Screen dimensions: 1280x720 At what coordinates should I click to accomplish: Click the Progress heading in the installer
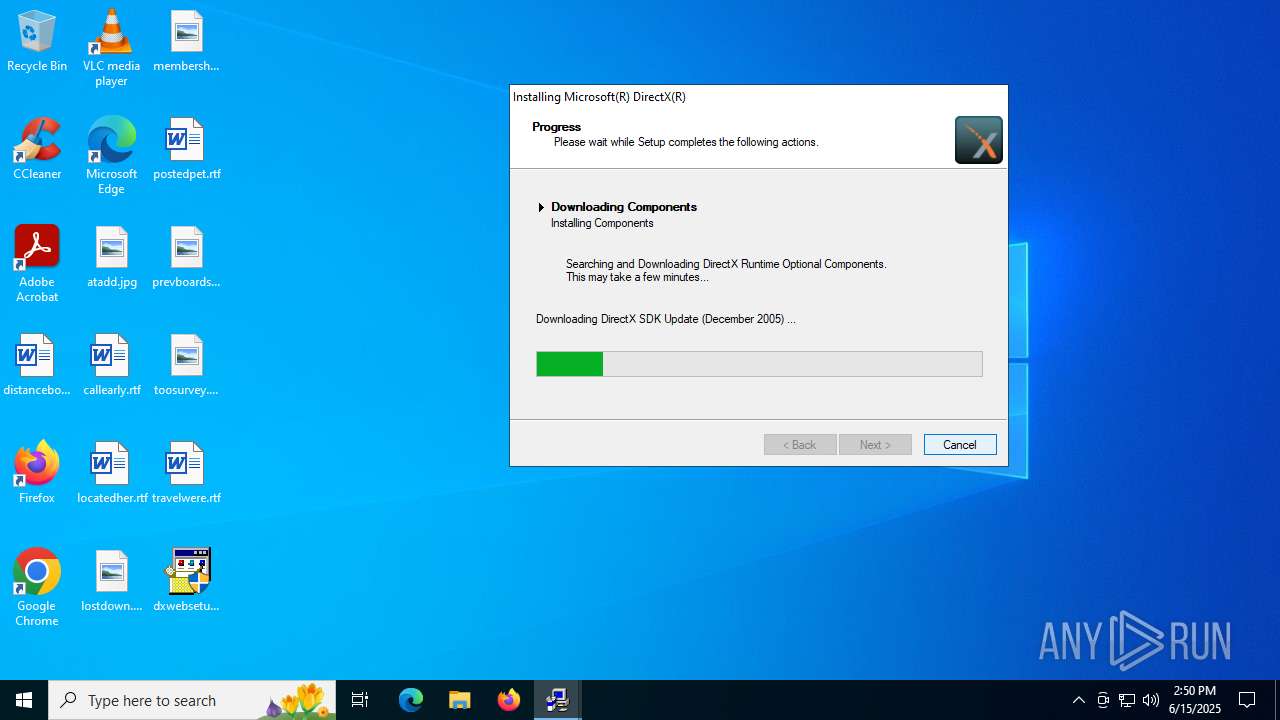[x=556, y=127]
